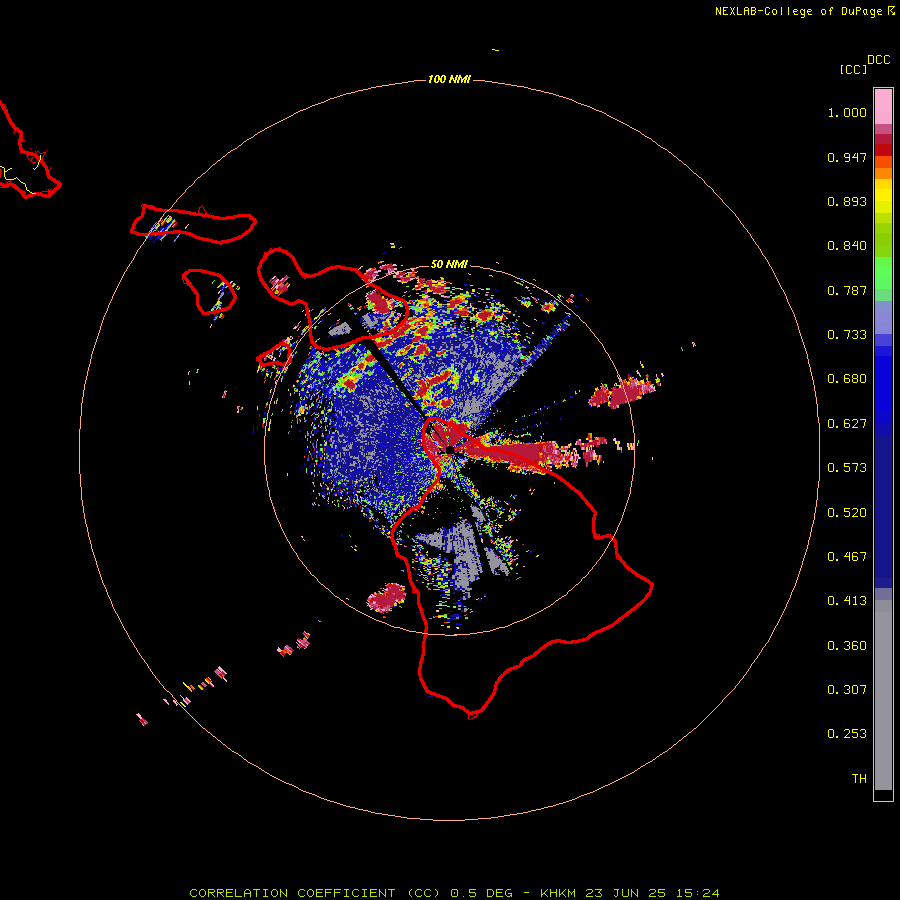Click the 0.840 scale value

pos(847,246)
